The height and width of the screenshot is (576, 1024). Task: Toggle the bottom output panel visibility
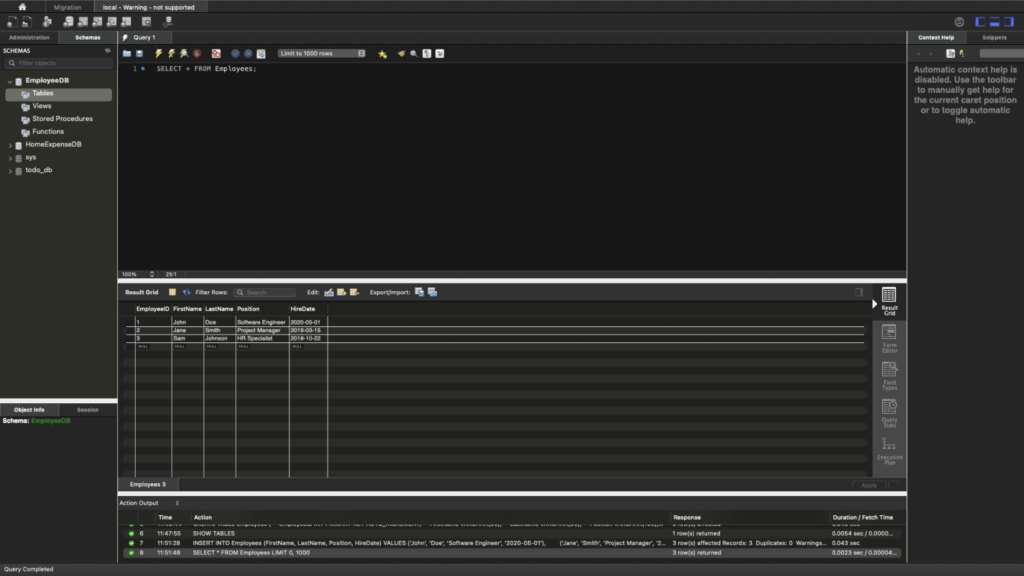(x=995, y=21)
